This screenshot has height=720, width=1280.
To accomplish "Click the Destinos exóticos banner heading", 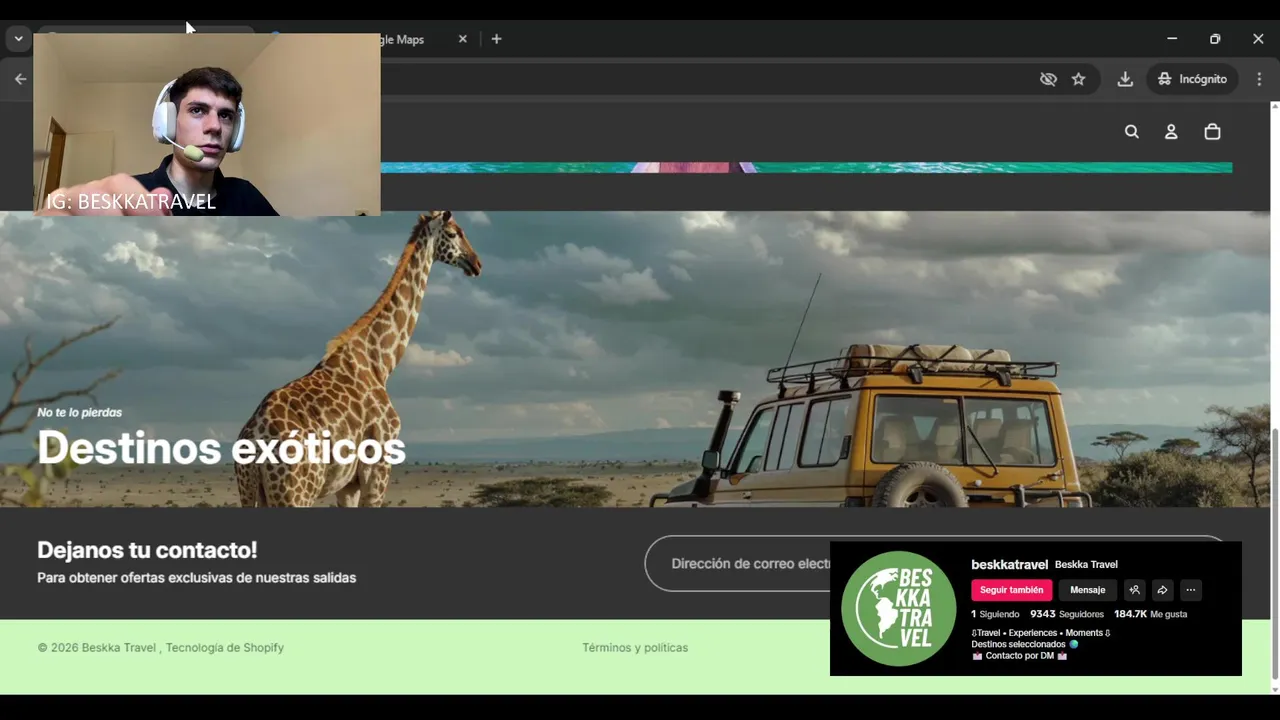I will 221,448.
